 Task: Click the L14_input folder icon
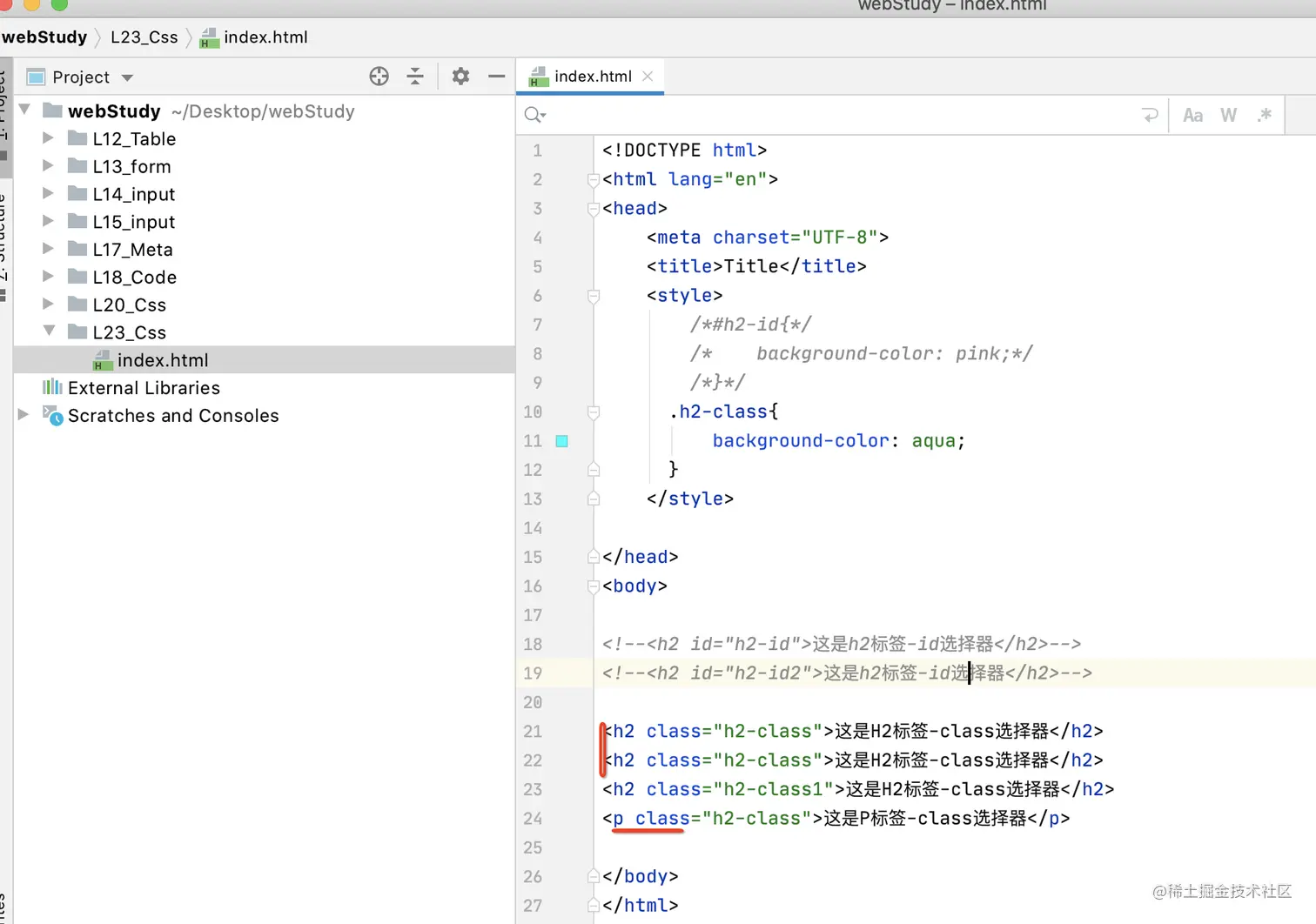click(x=77, y=193)
